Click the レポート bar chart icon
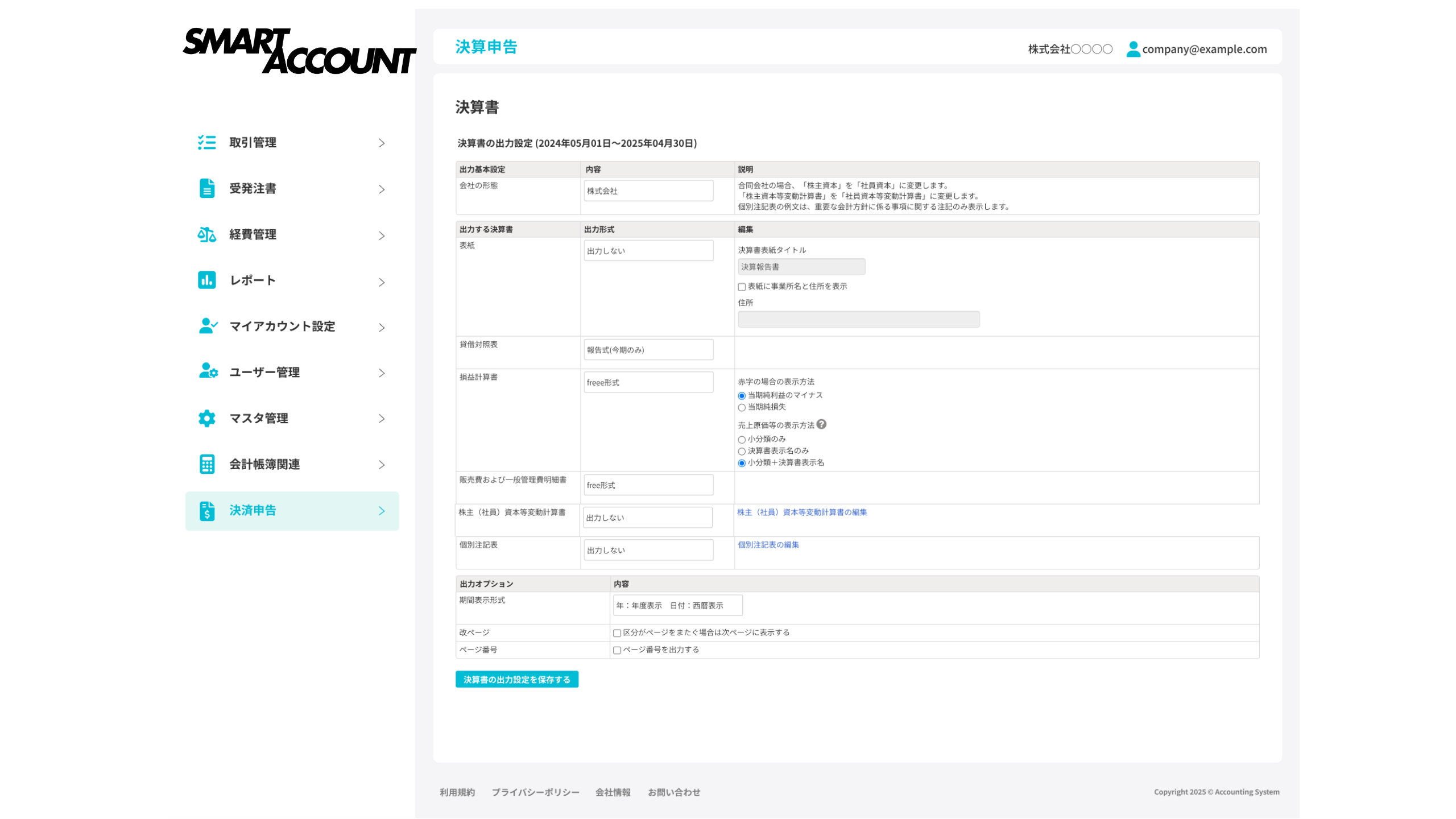Viewport: 1456px width, 819px height. [206, 280]
